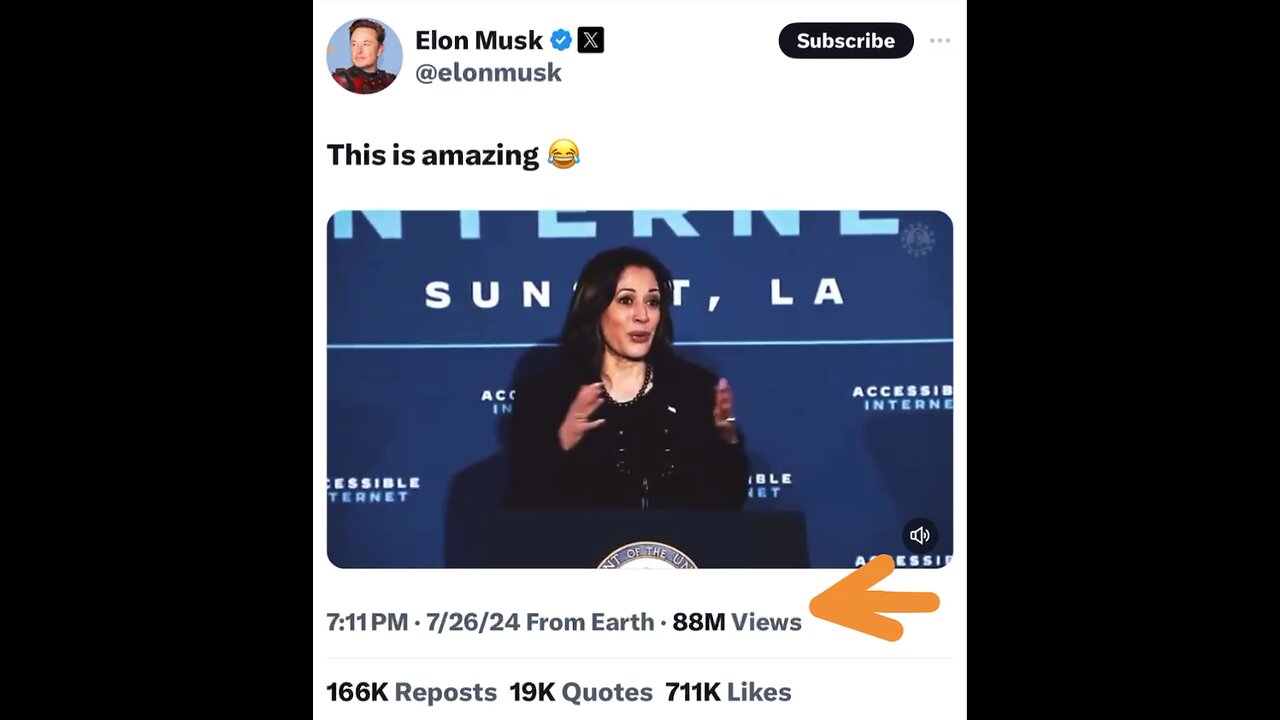Open the Elon Musk display name link
1280x720 pixels.
pos(479,40)
